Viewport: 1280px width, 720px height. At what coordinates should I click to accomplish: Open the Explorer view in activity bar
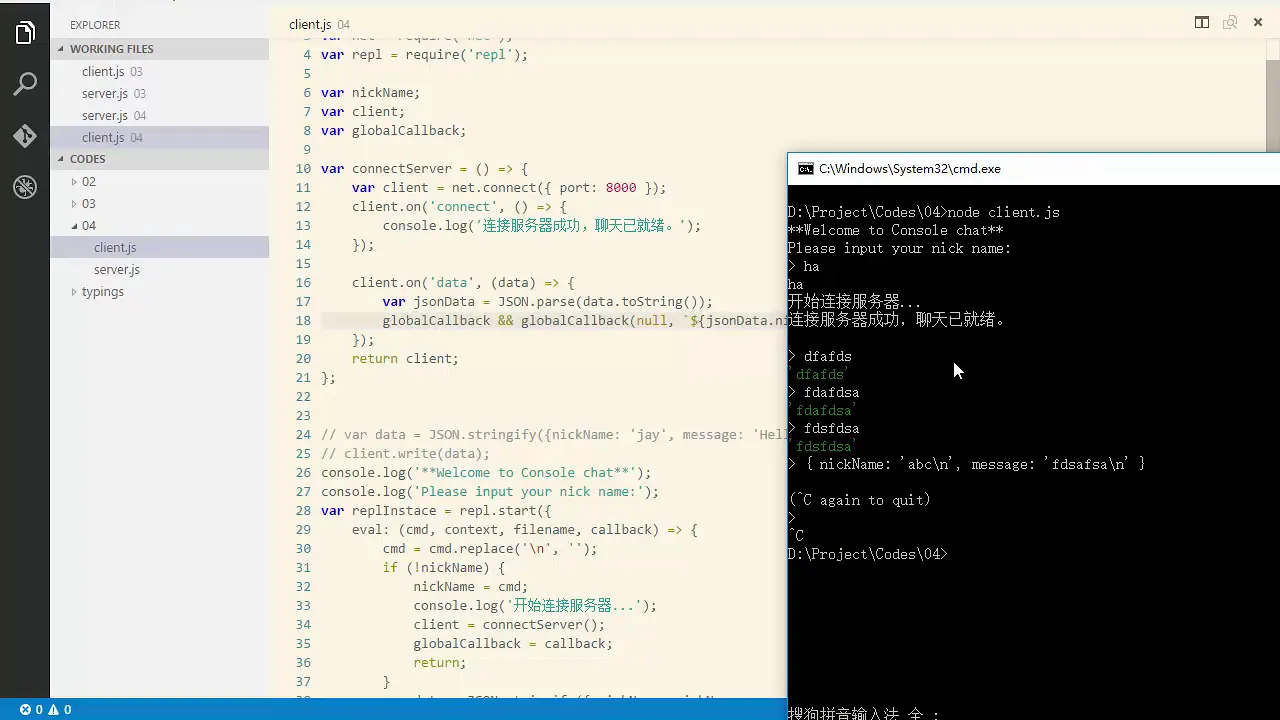coord(25,33)
